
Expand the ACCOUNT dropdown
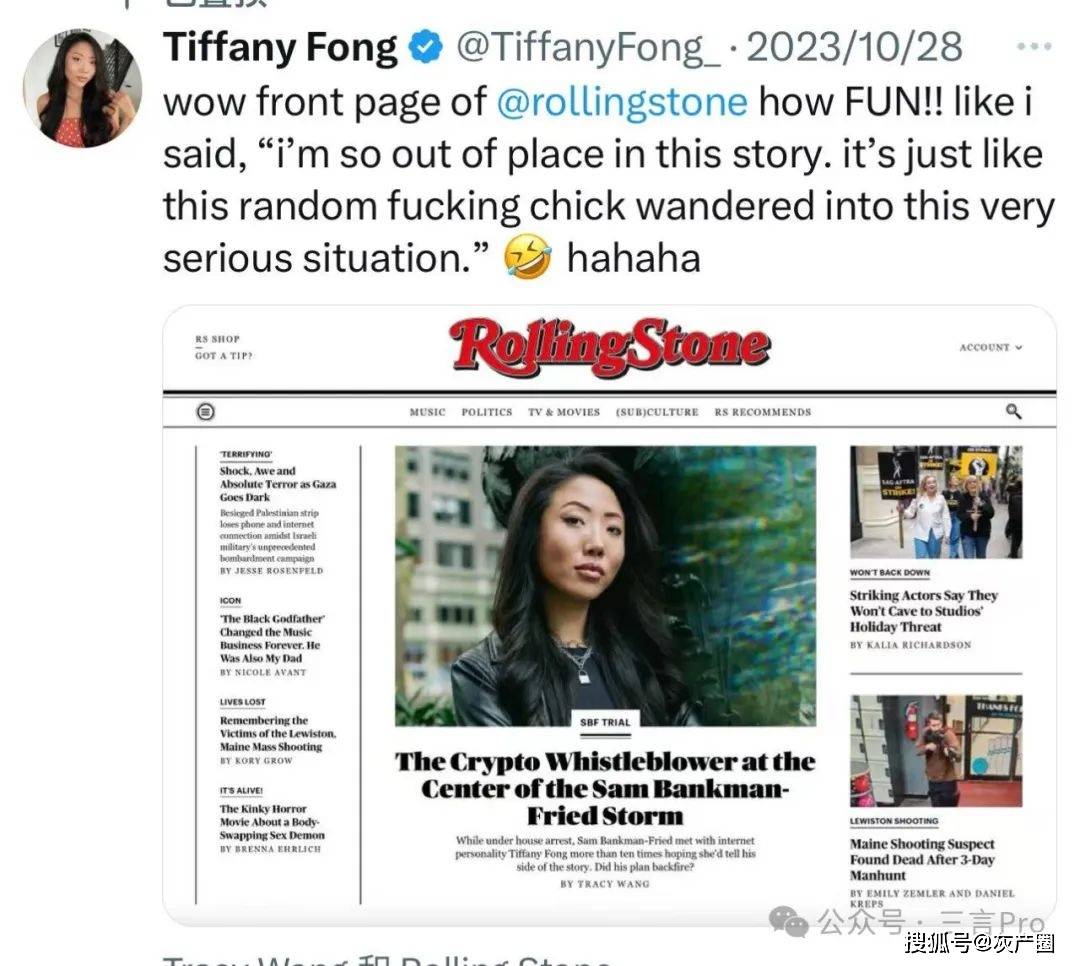pos(990,347)
